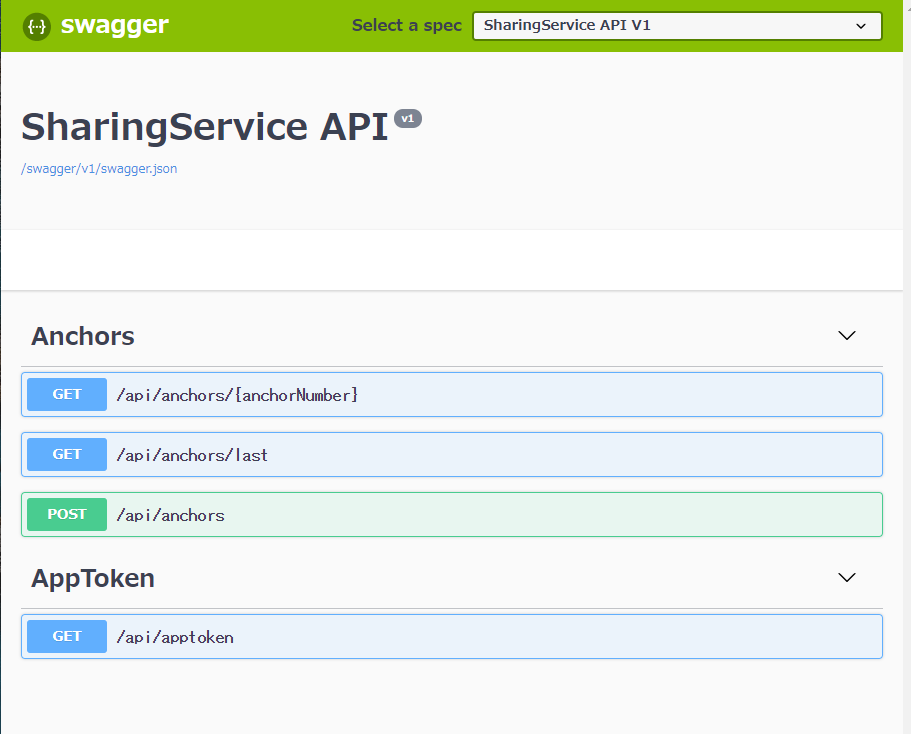The image size is (911, 734).
Task: Open the /swagger/v1/swagger.json link
Action: point(99,169)
